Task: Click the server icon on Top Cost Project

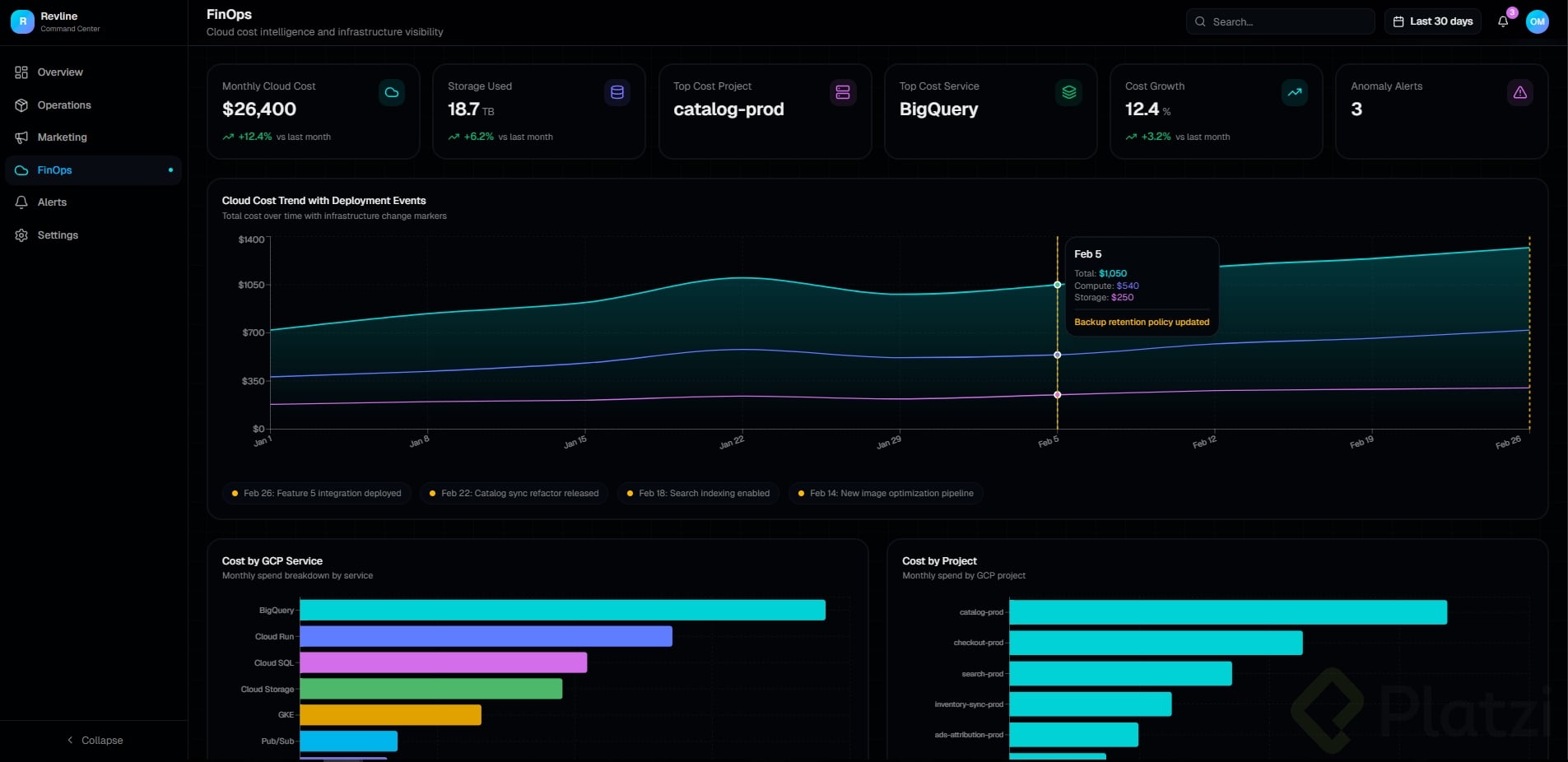Action: (x=843, y=92)
